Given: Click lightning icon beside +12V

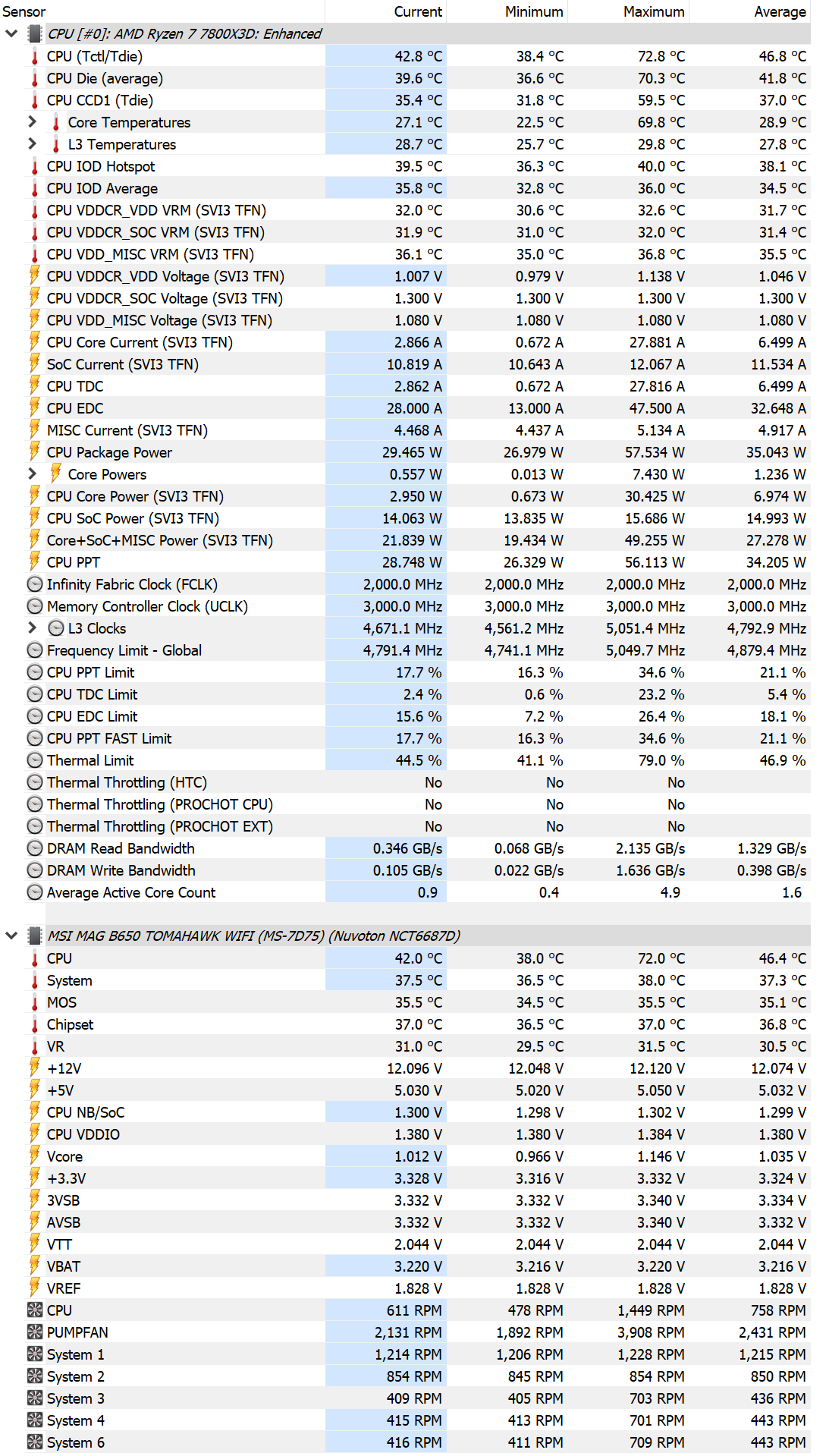Looking at the screenshot, I should [35, 1068].
